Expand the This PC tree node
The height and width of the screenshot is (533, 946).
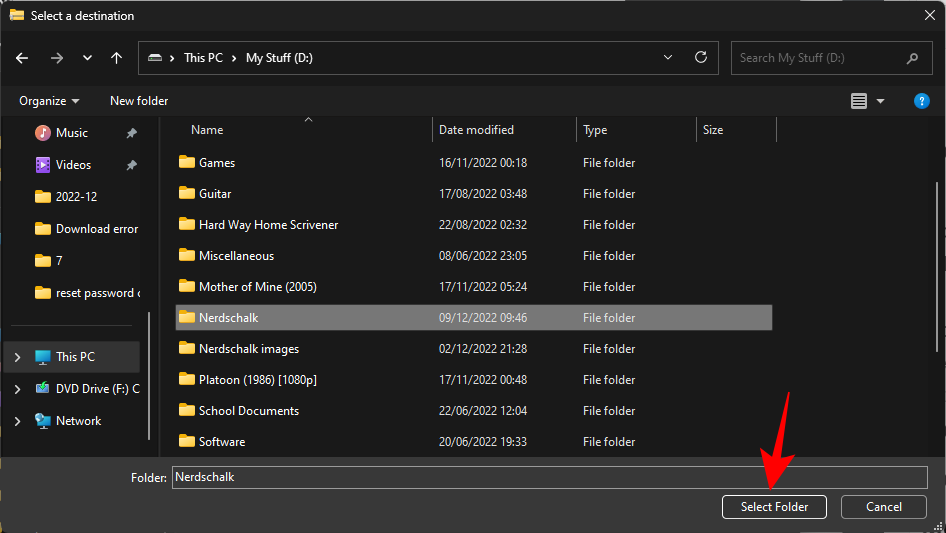pos(17,357)
